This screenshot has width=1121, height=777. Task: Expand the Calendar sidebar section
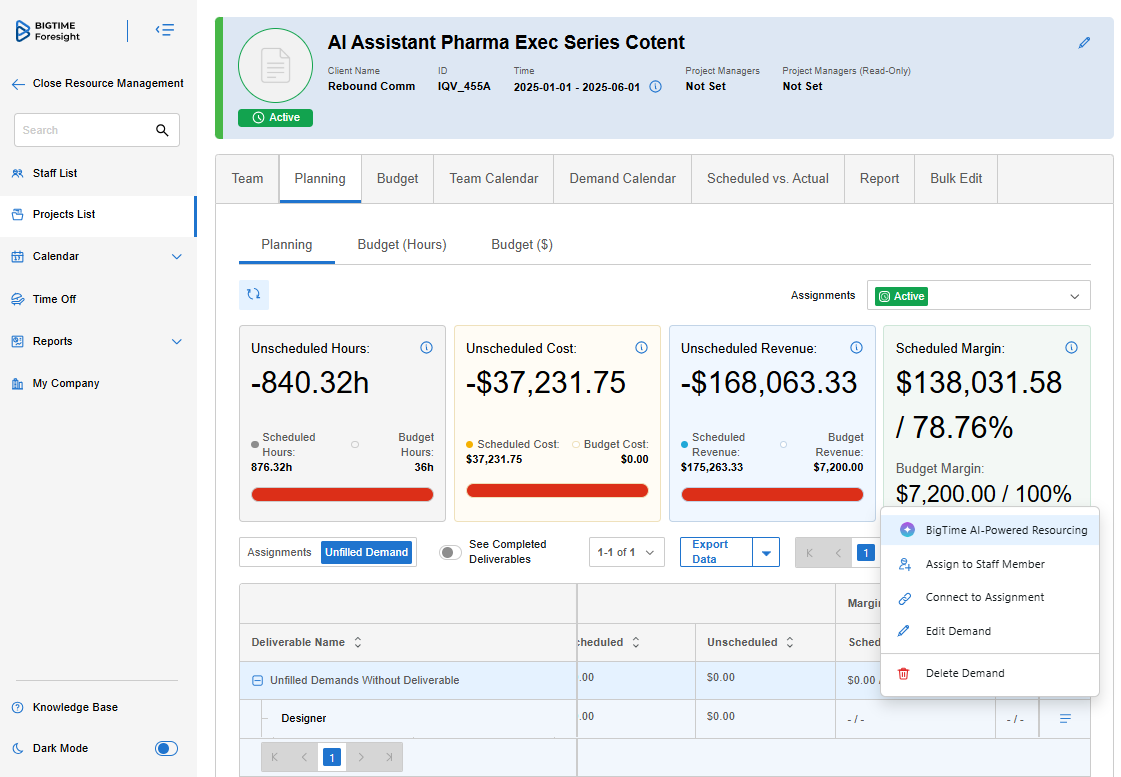(177, 257)
